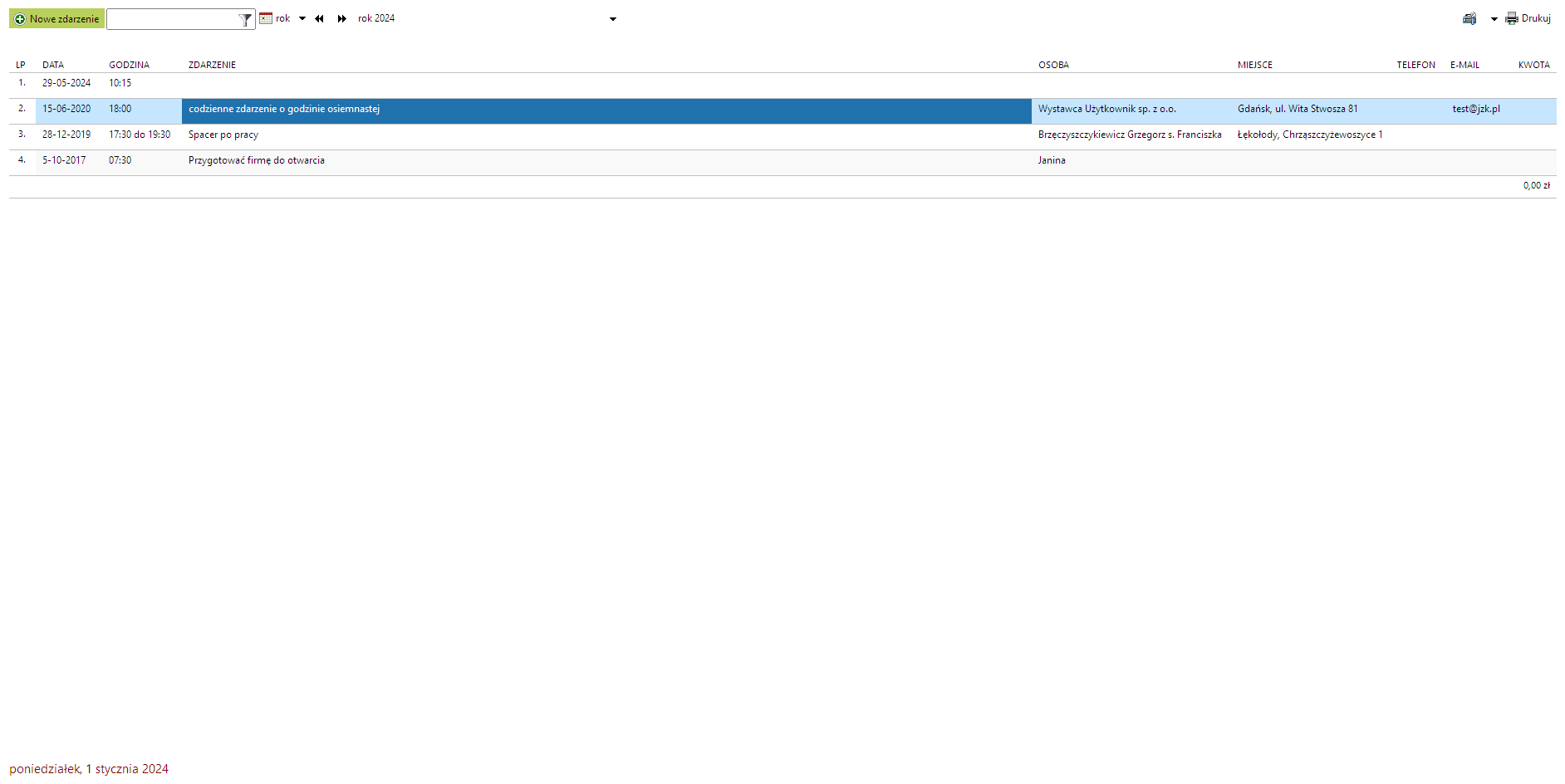This screenshot has height=784, width=1565.
Task: Select Łękołody, Chrząszczyżewoszyce 1 cell
Action: tap(1310, 135)
